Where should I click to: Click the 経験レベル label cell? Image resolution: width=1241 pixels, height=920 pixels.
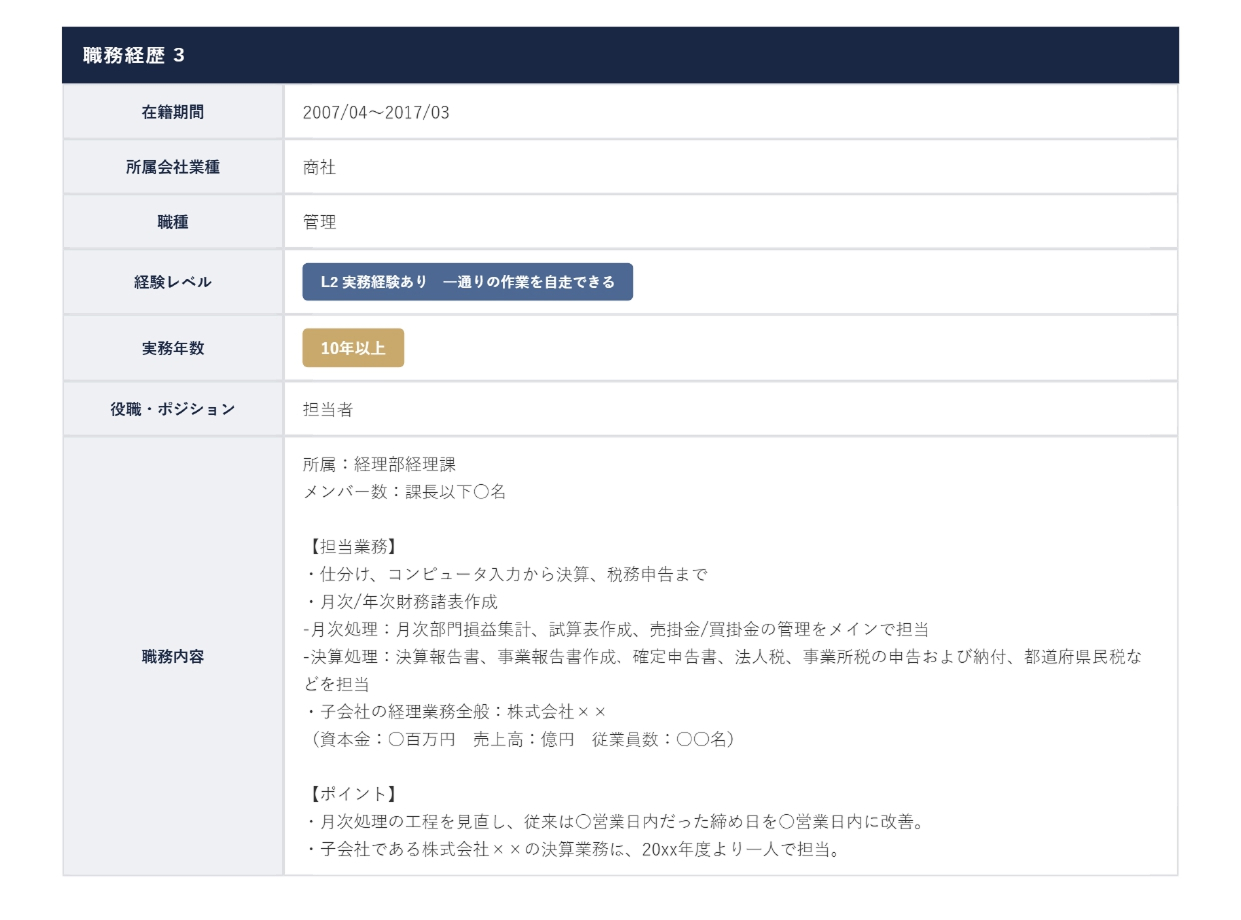(x=173, y=282)
